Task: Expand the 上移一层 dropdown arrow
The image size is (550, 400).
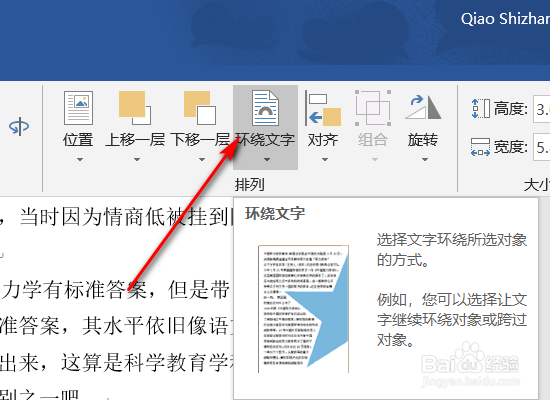Action: click(x=137, y=160)
